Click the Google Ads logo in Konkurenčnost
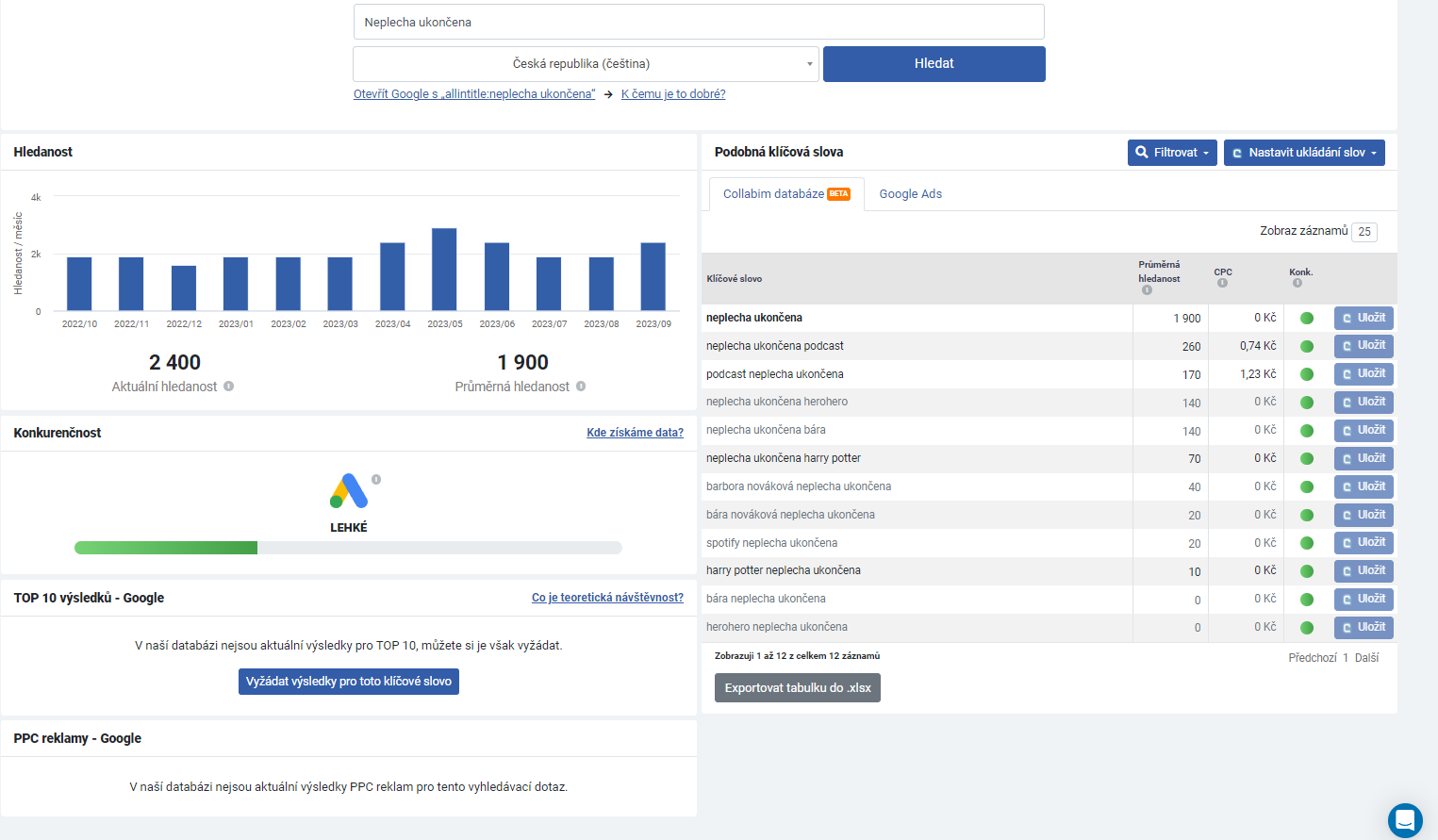 [349, 490]
